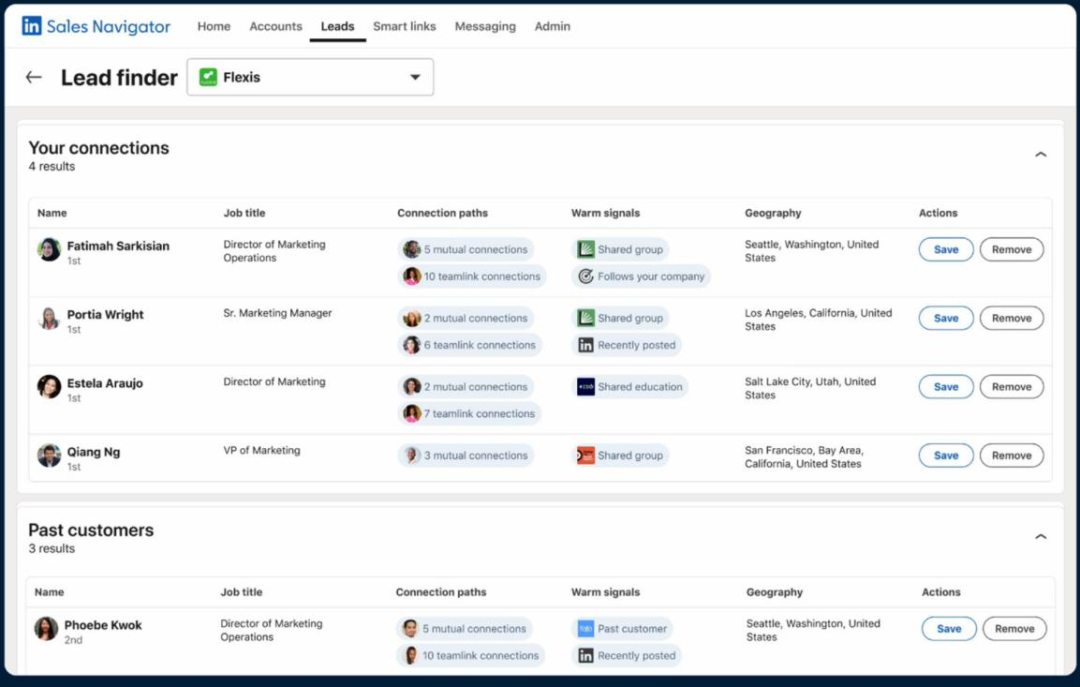
Task: Click 'Past customer' label
Action: (632, 628)
